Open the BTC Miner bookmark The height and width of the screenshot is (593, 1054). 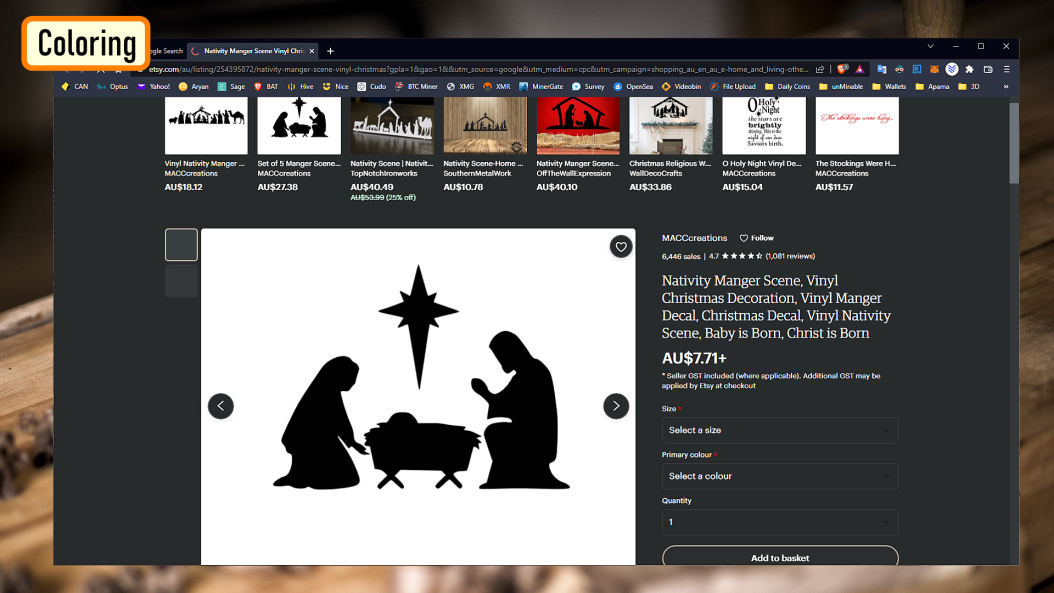click(416, 87)
